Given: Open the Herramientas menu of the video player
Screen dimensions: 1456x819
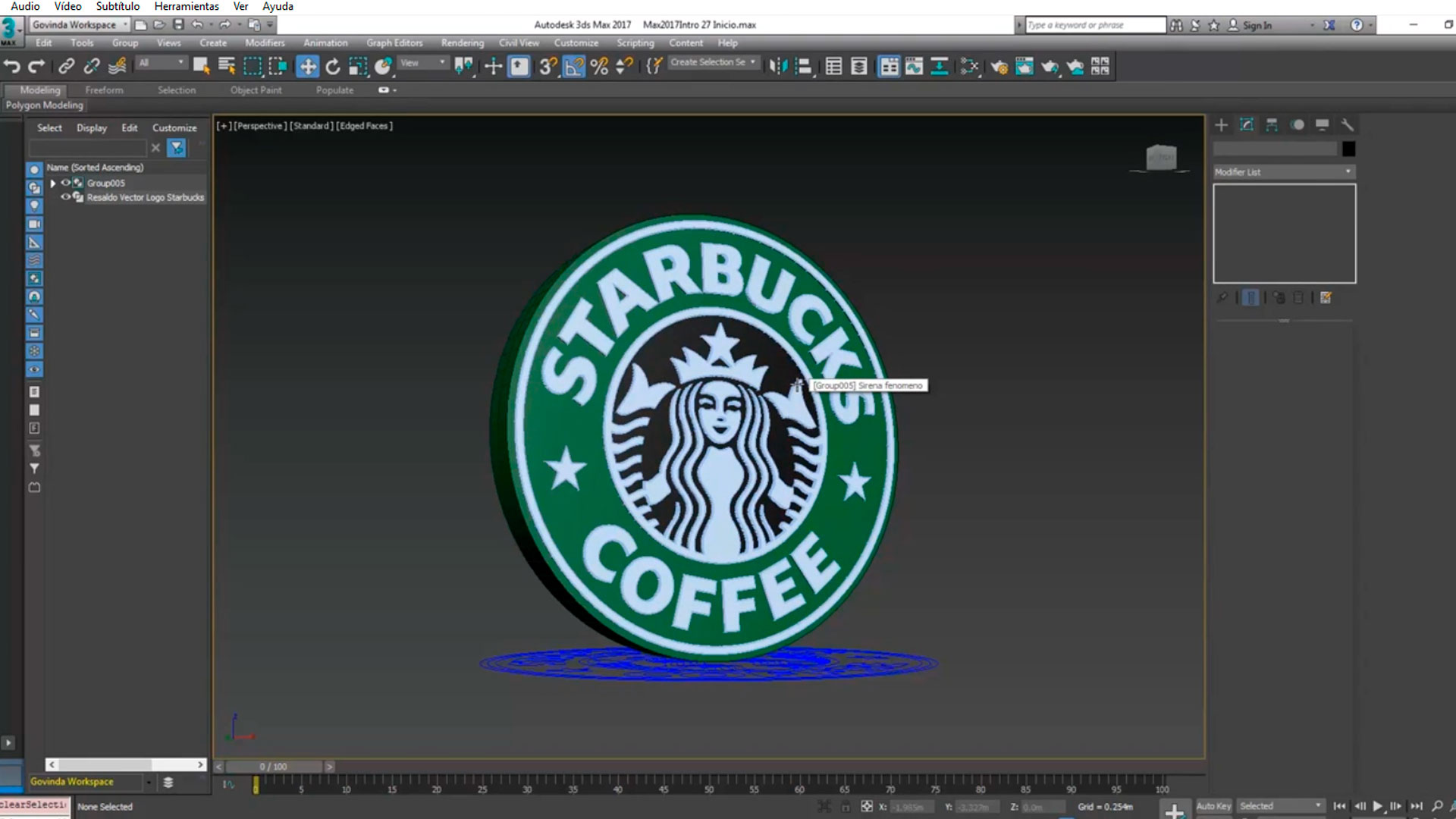Looking at the screenshot, I should (187, 6).
